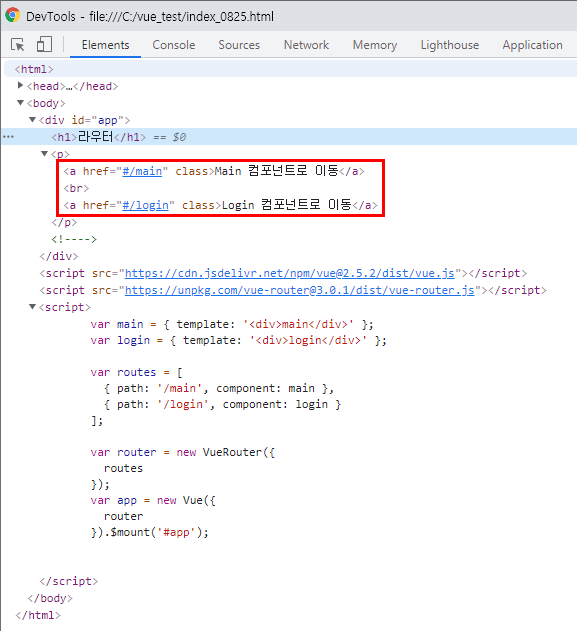Image resolution: width=577 pixels, height=631 pixels.
Task: Open the unpkg vue-router.js script URL
Action: coord(299,290)
